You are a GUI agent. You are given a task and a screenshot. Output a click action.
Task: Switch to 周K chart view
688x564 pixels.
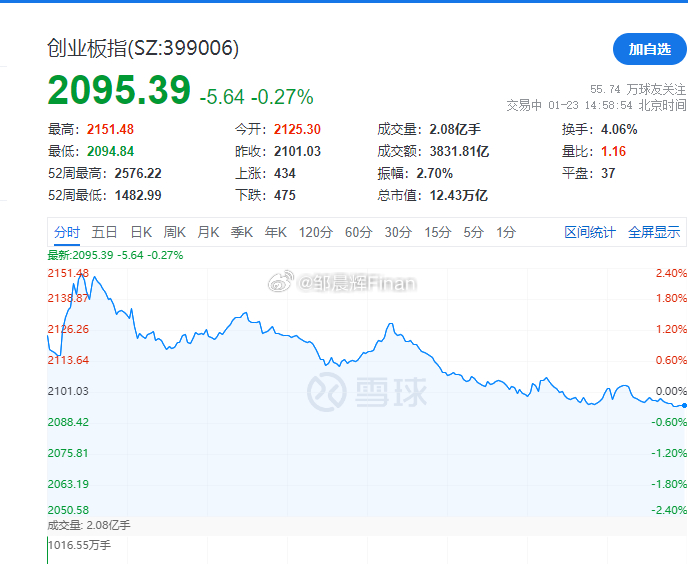point(175,232)
